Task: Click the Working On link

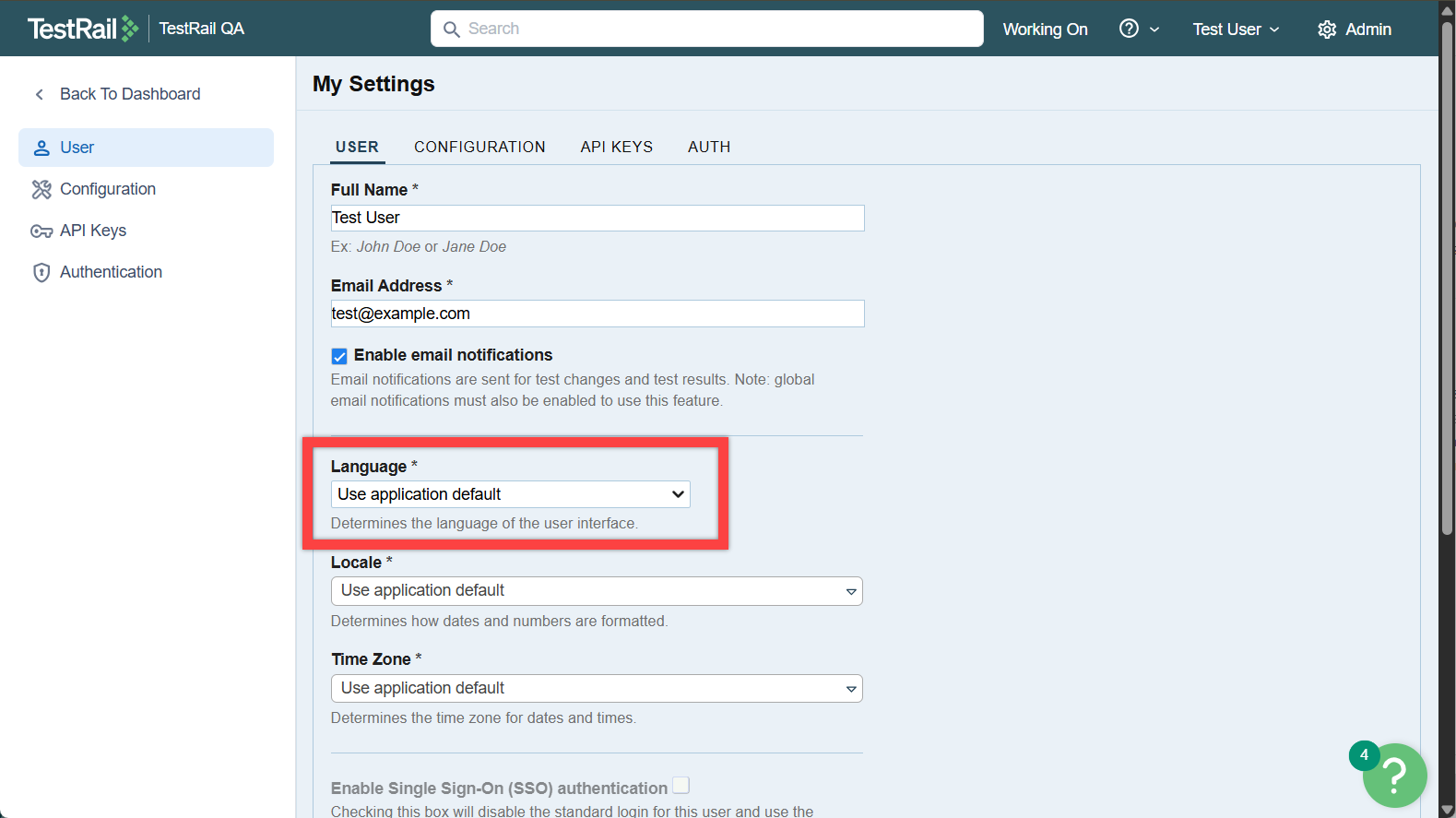Action: coord(1045,30)
